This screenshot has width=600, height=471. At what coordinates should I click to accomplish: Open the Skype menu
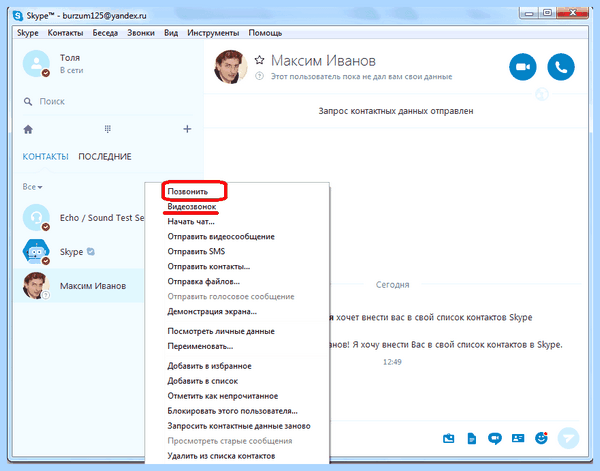28,33
